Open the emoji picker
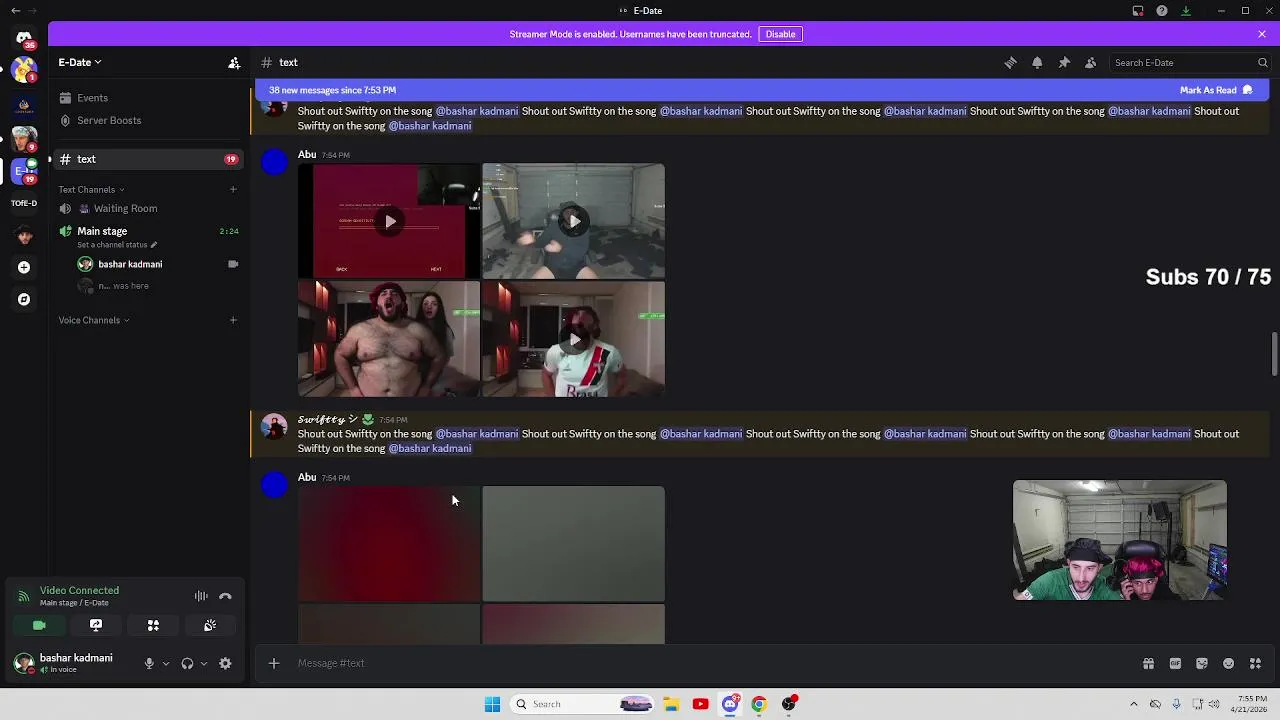The height and width of the screenshot is (720, 1280). coord(1228,663)
